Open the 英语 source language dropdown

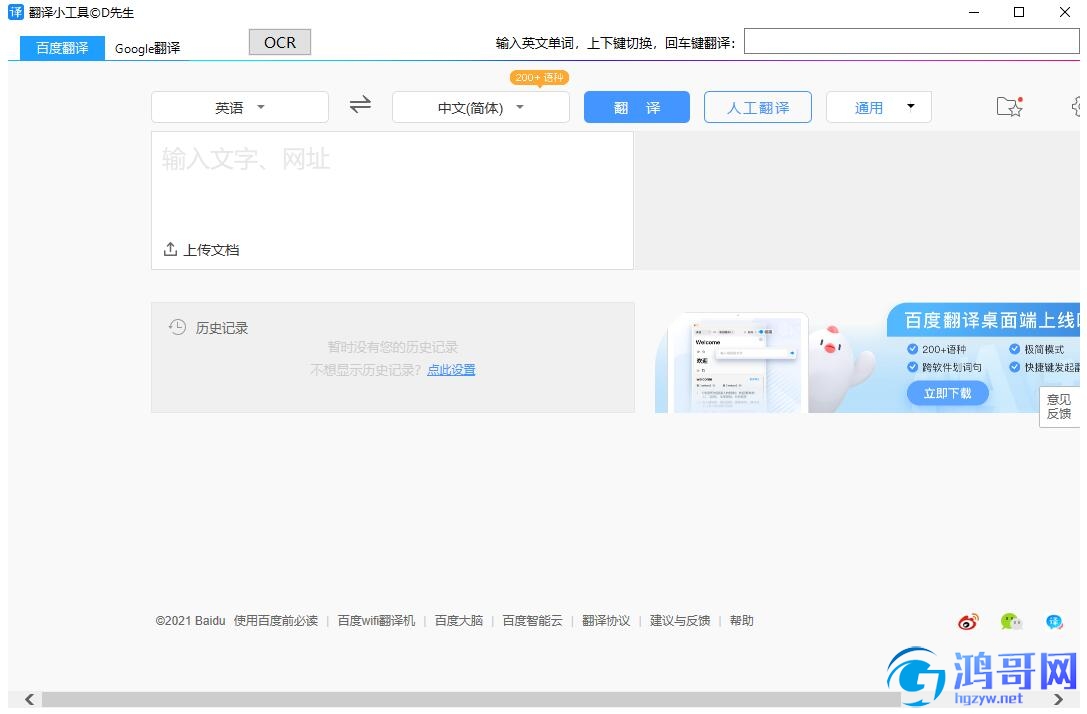coord(240,107)
